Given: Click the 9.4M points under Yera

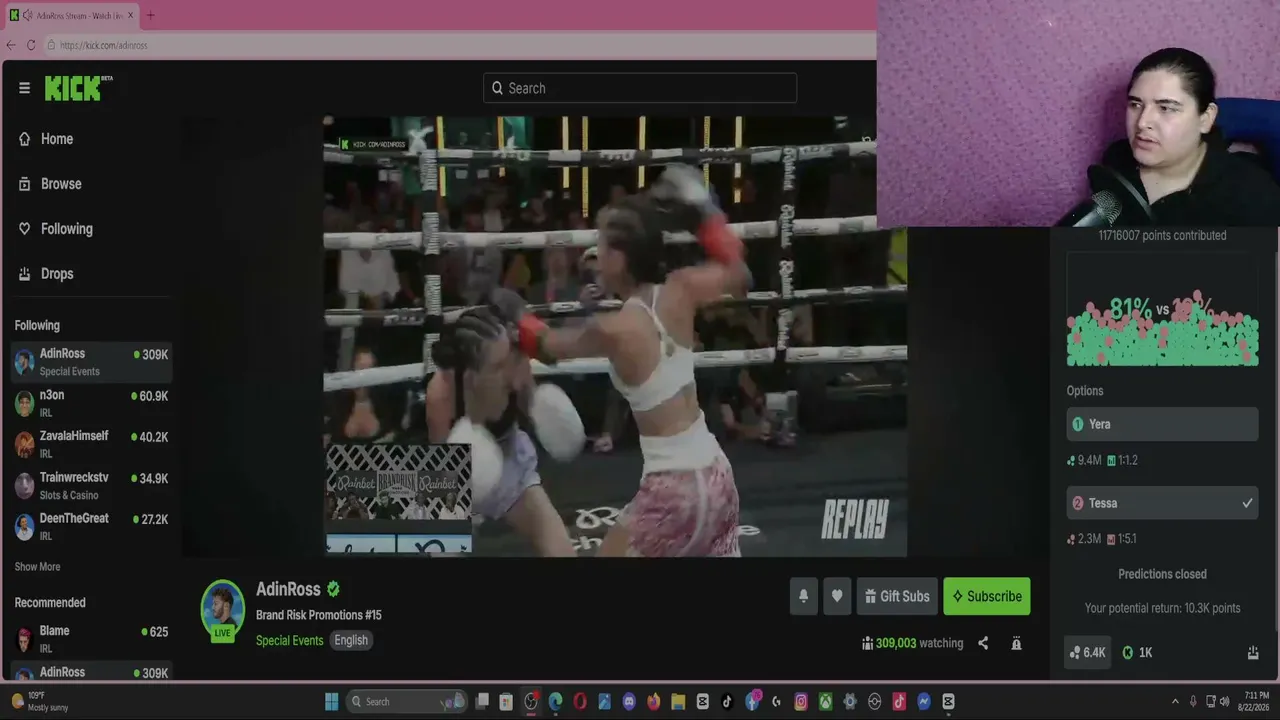Looking at the screenshot, I should pos(1084,460).
